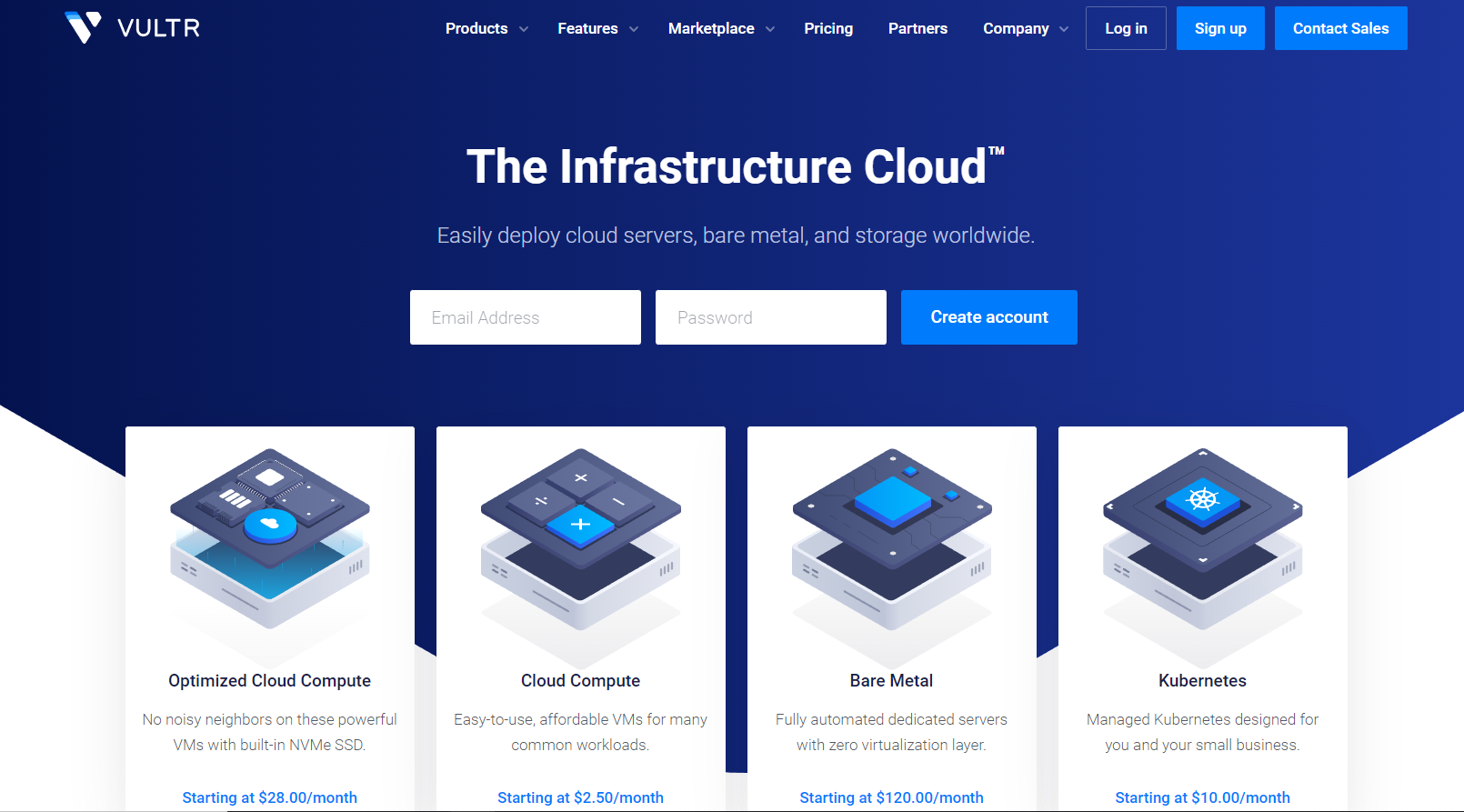Open the Marketplace menu
1464x812 pixels.
click(x=711, y=28)
